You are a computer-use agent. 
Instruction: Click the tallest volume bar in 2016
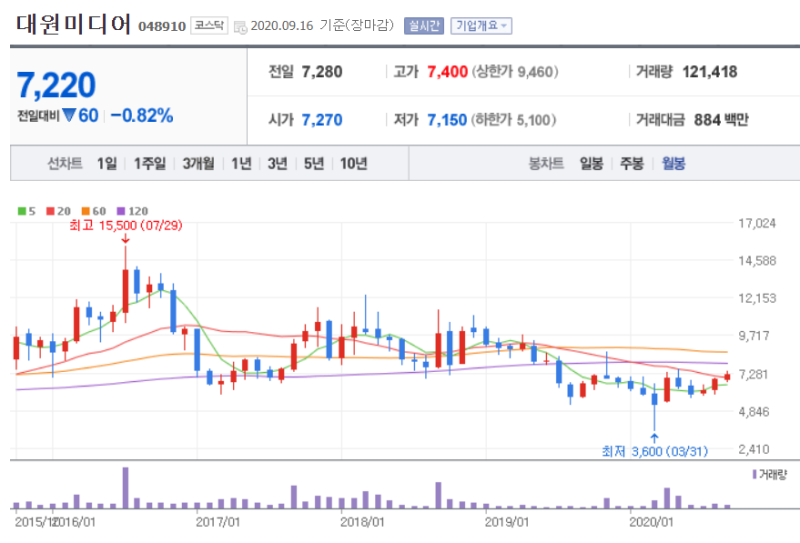coord(126,488)
